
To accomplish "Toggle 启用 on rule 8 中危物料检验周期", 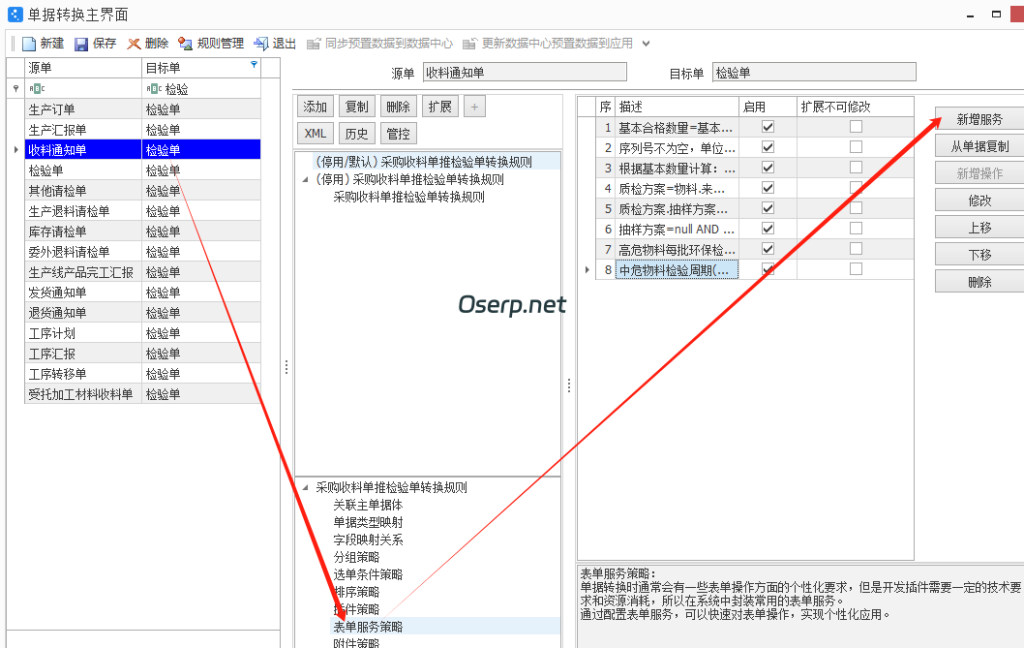I will coord(765,269).
